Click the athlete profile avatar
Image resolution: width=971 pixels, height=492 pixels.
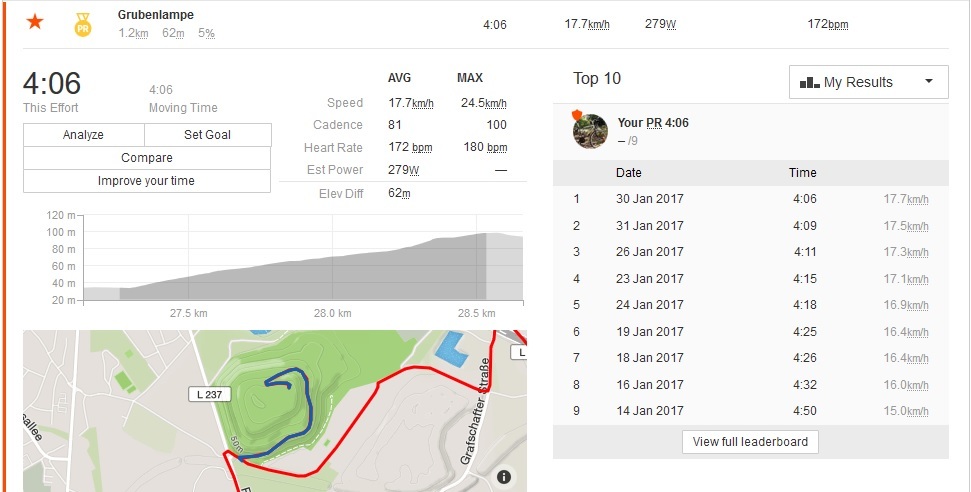(x=590, y=131)
